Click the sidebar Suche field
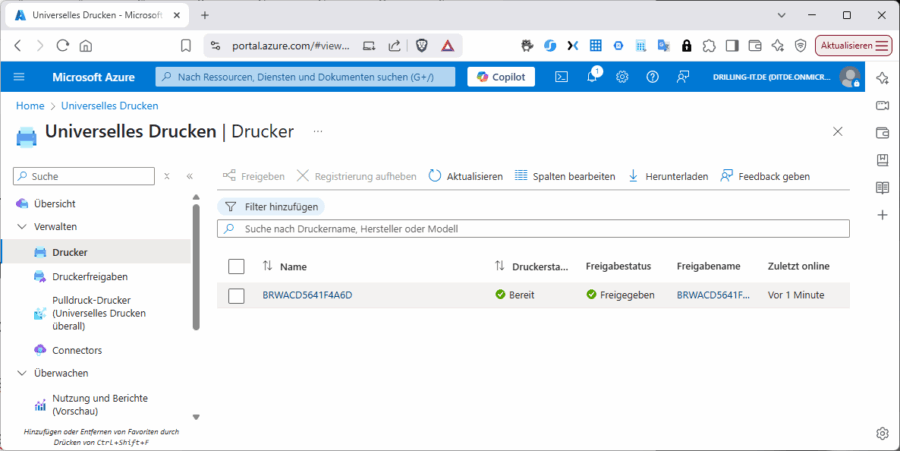Image resolution: width=900 pixels, height=451 pixels. click(x=84, y=176)
